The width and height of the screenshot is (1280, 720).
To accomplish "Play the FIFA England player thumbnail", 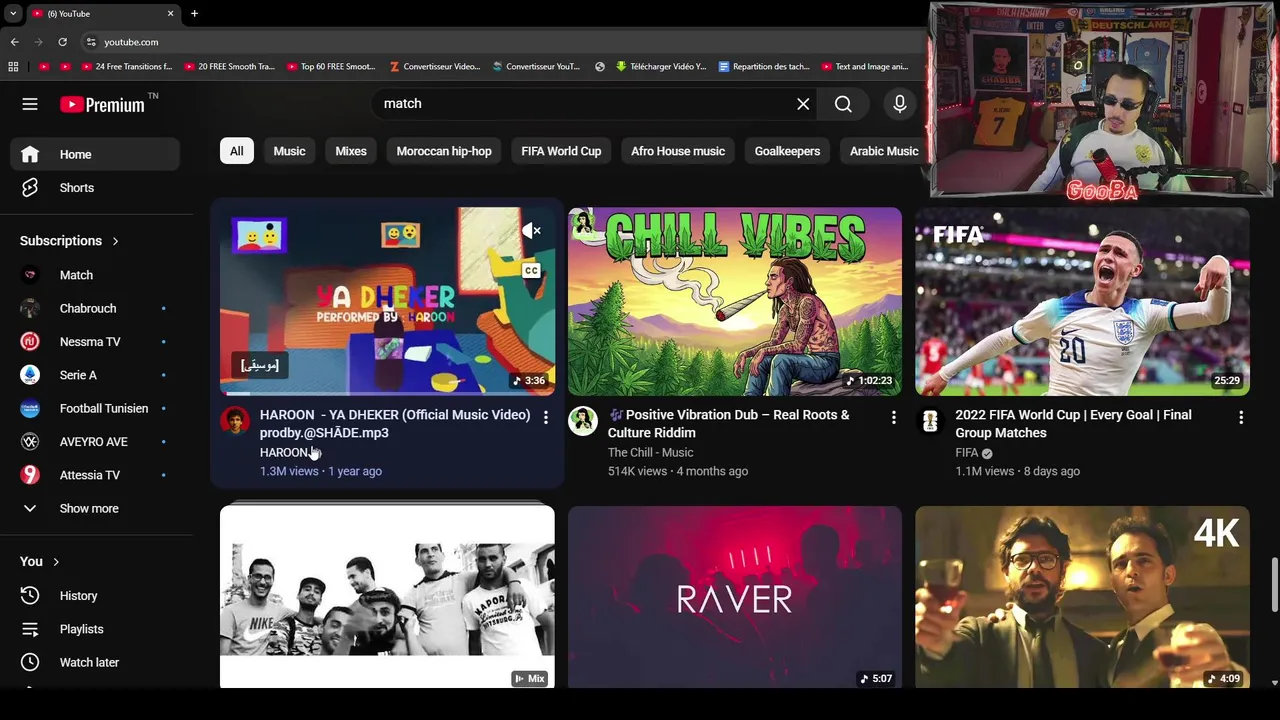I will click(1082, 301).
